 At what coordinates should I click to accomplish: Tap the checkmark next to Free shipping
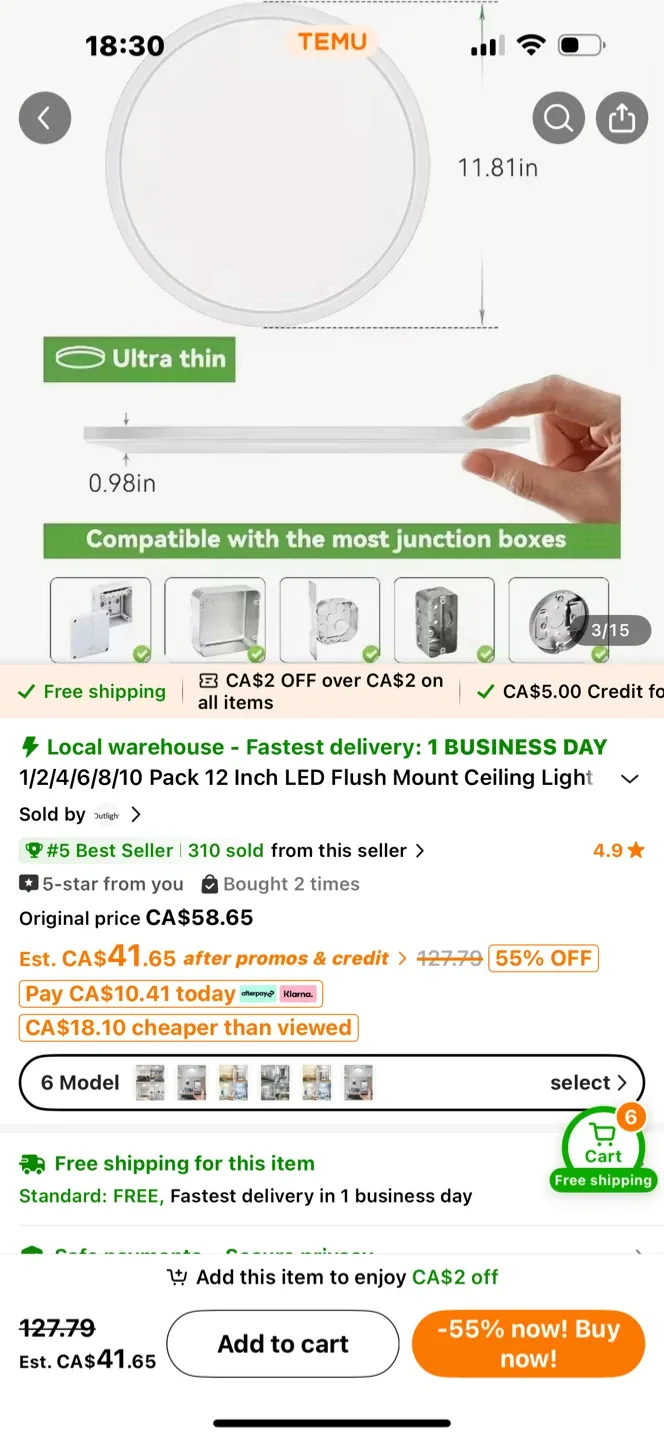[29, 691]
